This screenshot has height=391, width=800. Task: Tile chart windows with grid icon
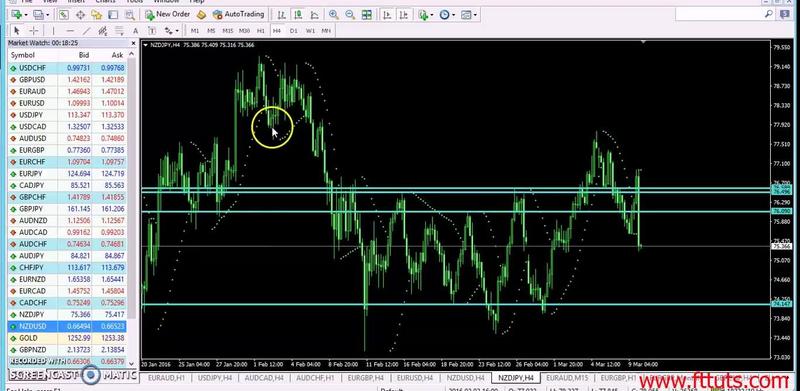click(x=367, y=15)
